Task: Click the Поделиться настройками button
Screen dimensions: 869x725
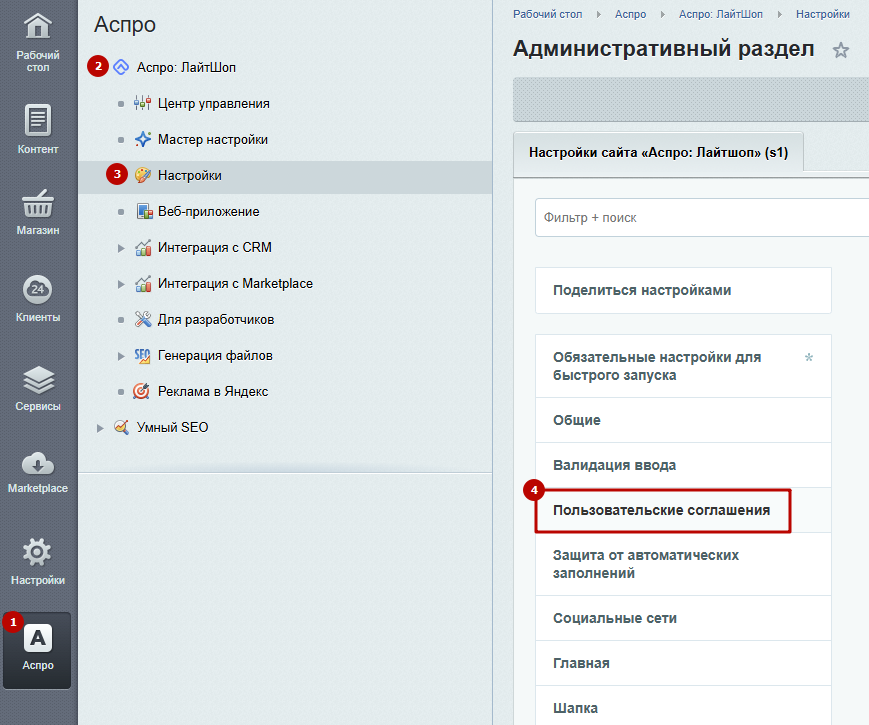Action: [642, 291]
